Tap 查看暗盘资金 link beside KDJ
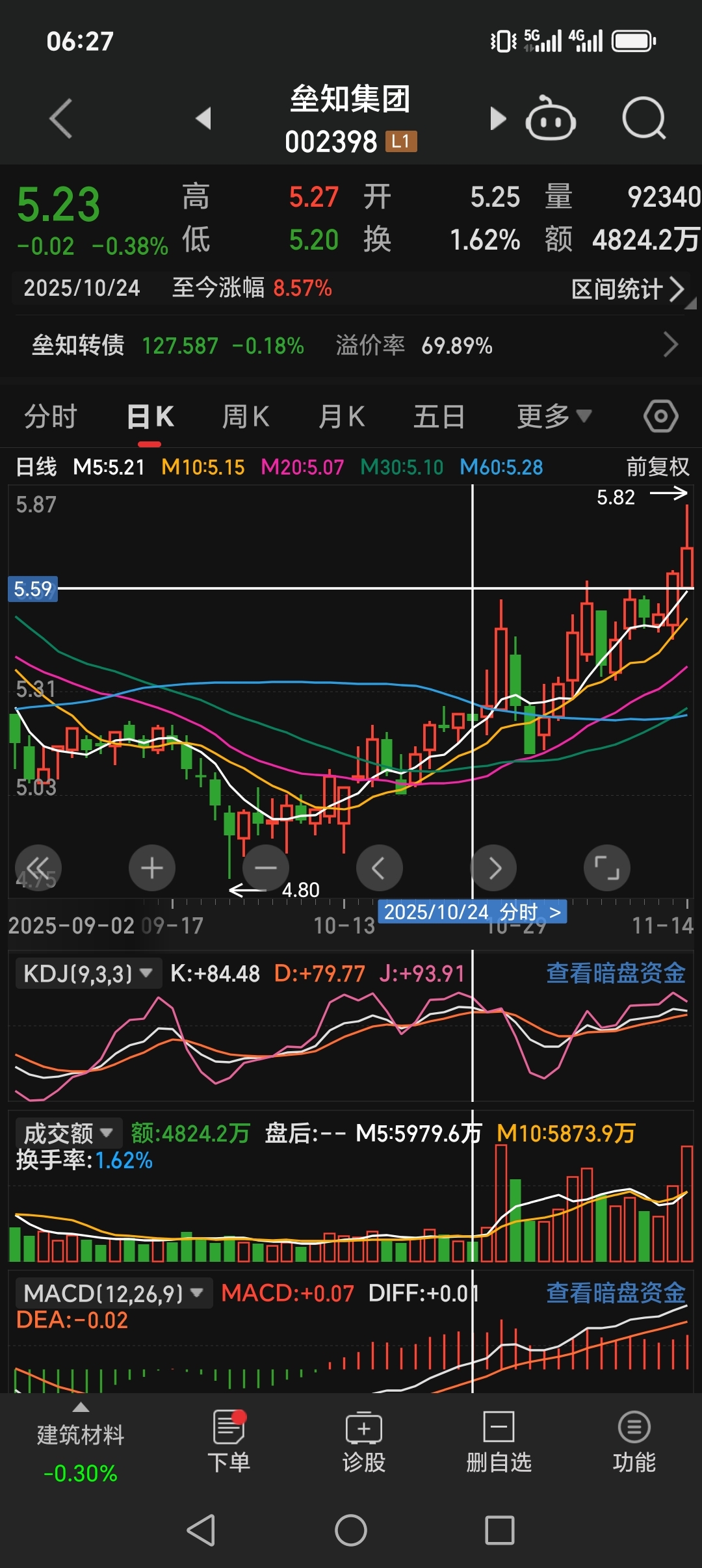Viewport: 702px width, 1568px height. pos(616,973)
